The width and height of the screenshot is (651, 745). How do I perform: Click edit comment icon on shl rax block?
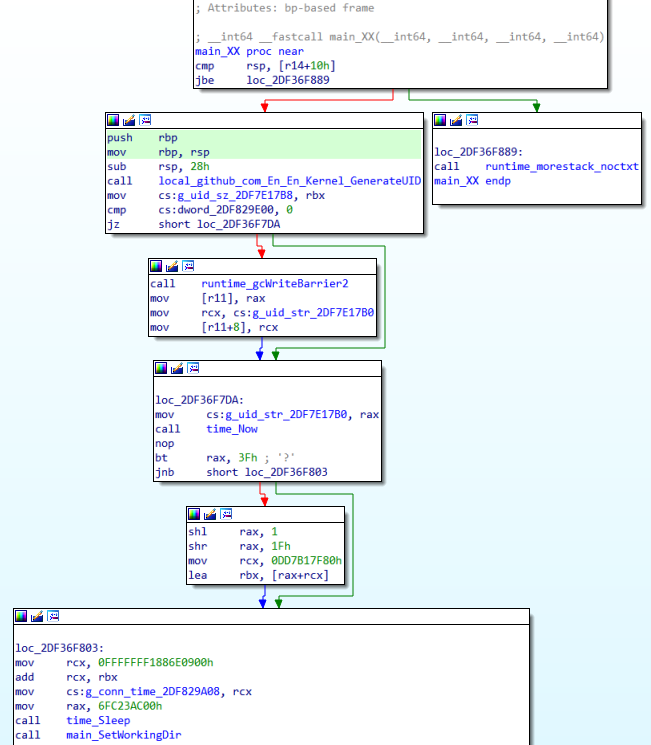point(212,514)
